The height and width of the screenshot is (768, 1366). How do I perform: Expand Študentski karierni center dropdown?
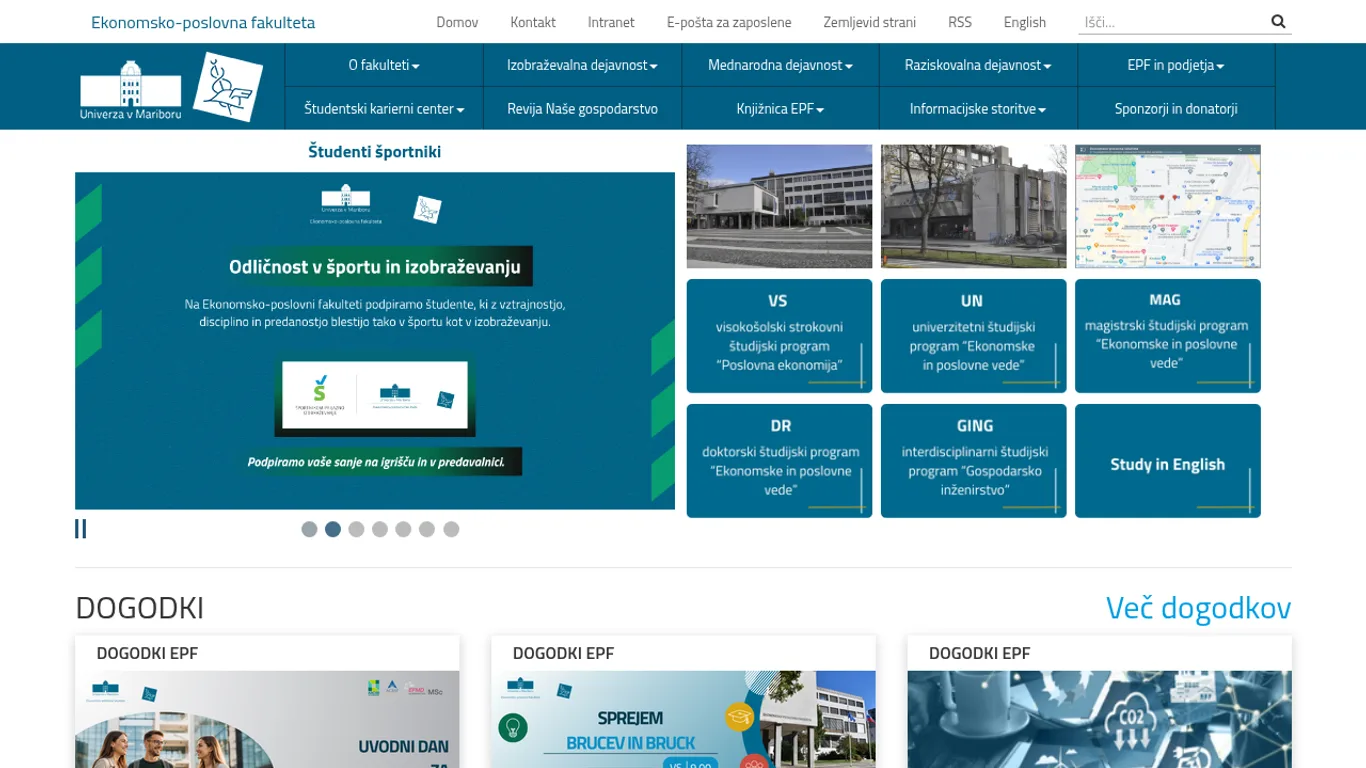(x=384, y=108)
